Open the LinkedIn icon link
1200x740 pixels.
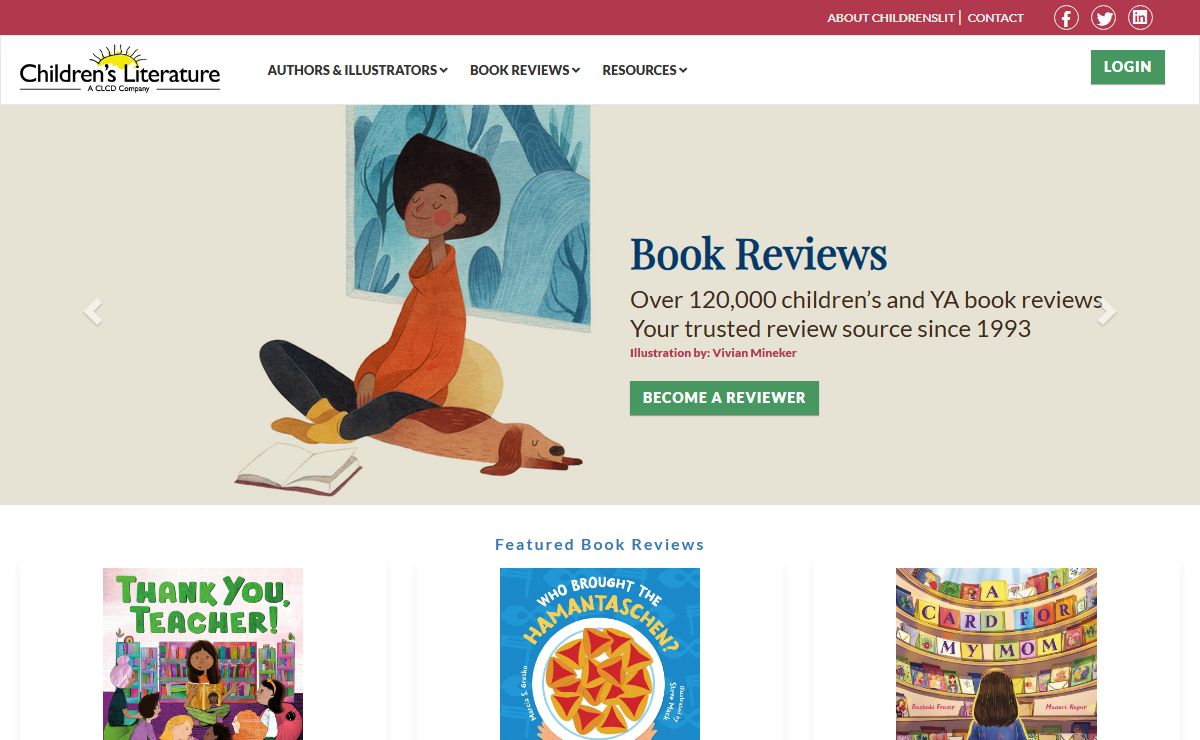(1140, 18)
